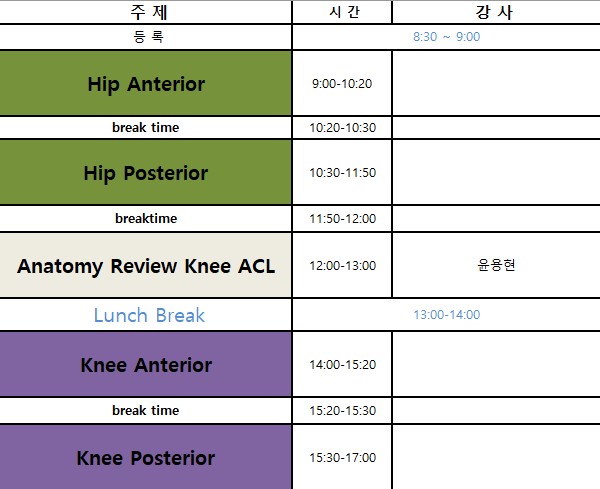The width and height of the screenshot is (600, 489).
Task: Select the 11:50-12:00 time cell
Action: (342, 219)
